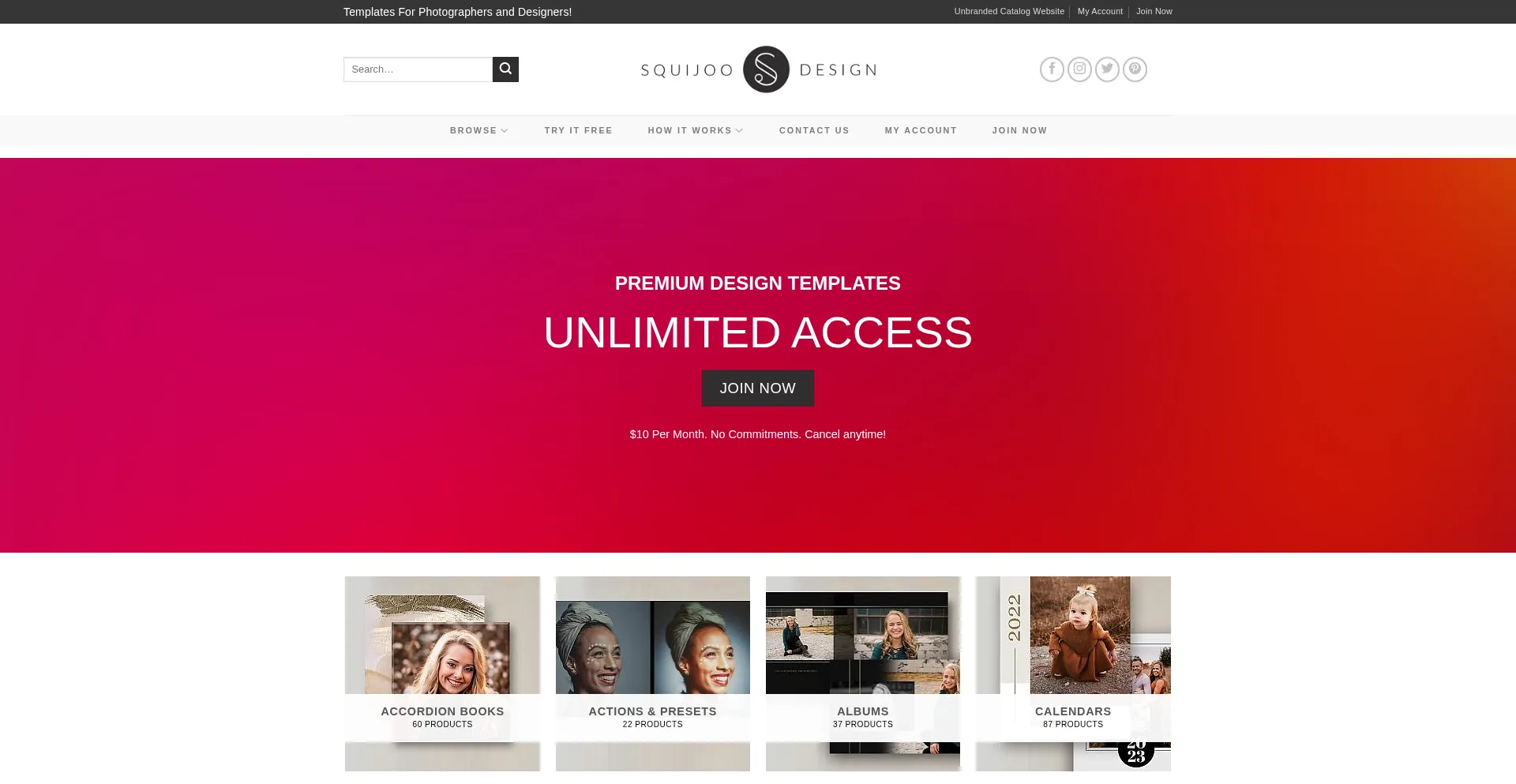Screen dimensions: 1516x784
Task: Expand the Browse menu chevron
Action: pyautogui.click(x=505, y=130)
